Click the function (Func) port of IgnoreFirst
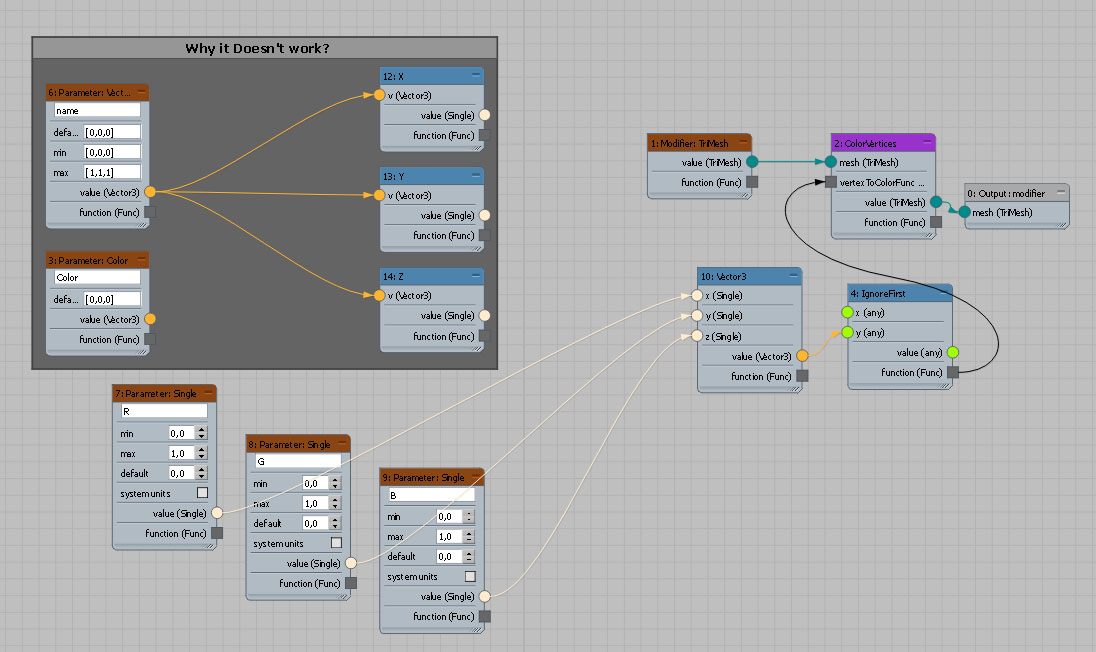Screen dimensions: 1096x652 [x=953, y=372]
